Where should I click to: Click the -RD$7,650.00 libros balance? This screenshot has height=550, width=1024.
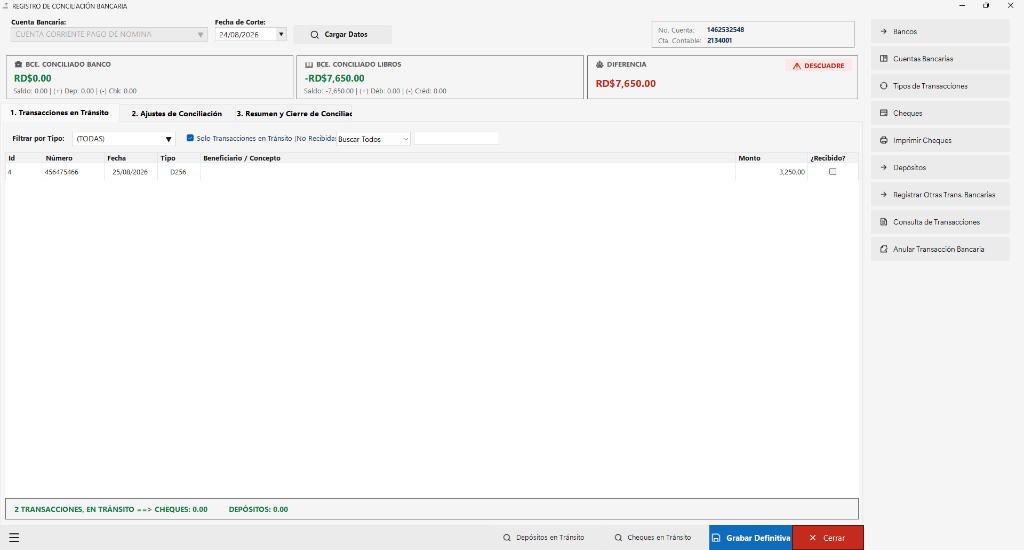334,78
